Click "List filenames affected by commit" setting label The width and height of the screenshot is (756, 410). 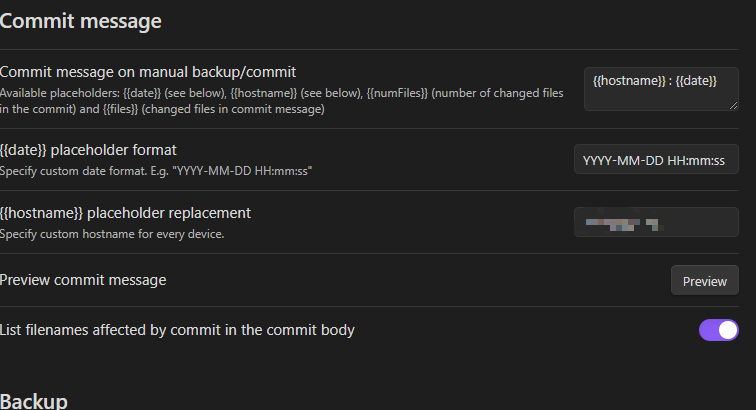coord(177,329)
